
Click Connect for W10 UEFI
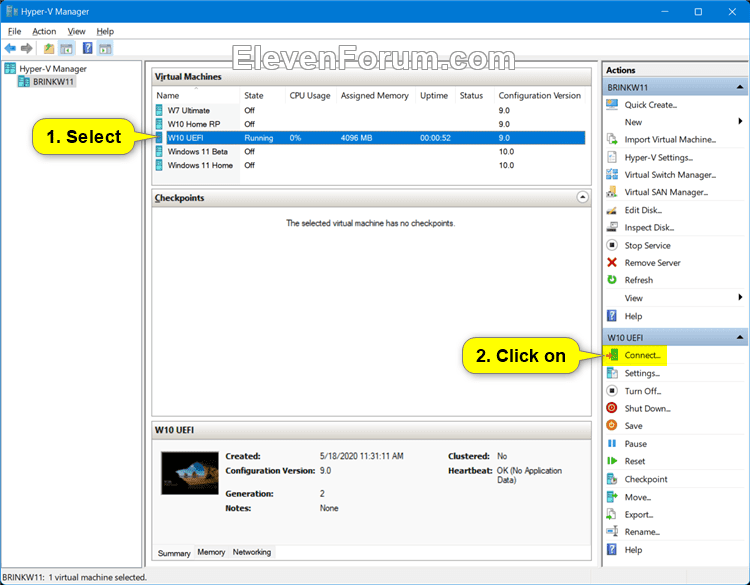point(642,355)
